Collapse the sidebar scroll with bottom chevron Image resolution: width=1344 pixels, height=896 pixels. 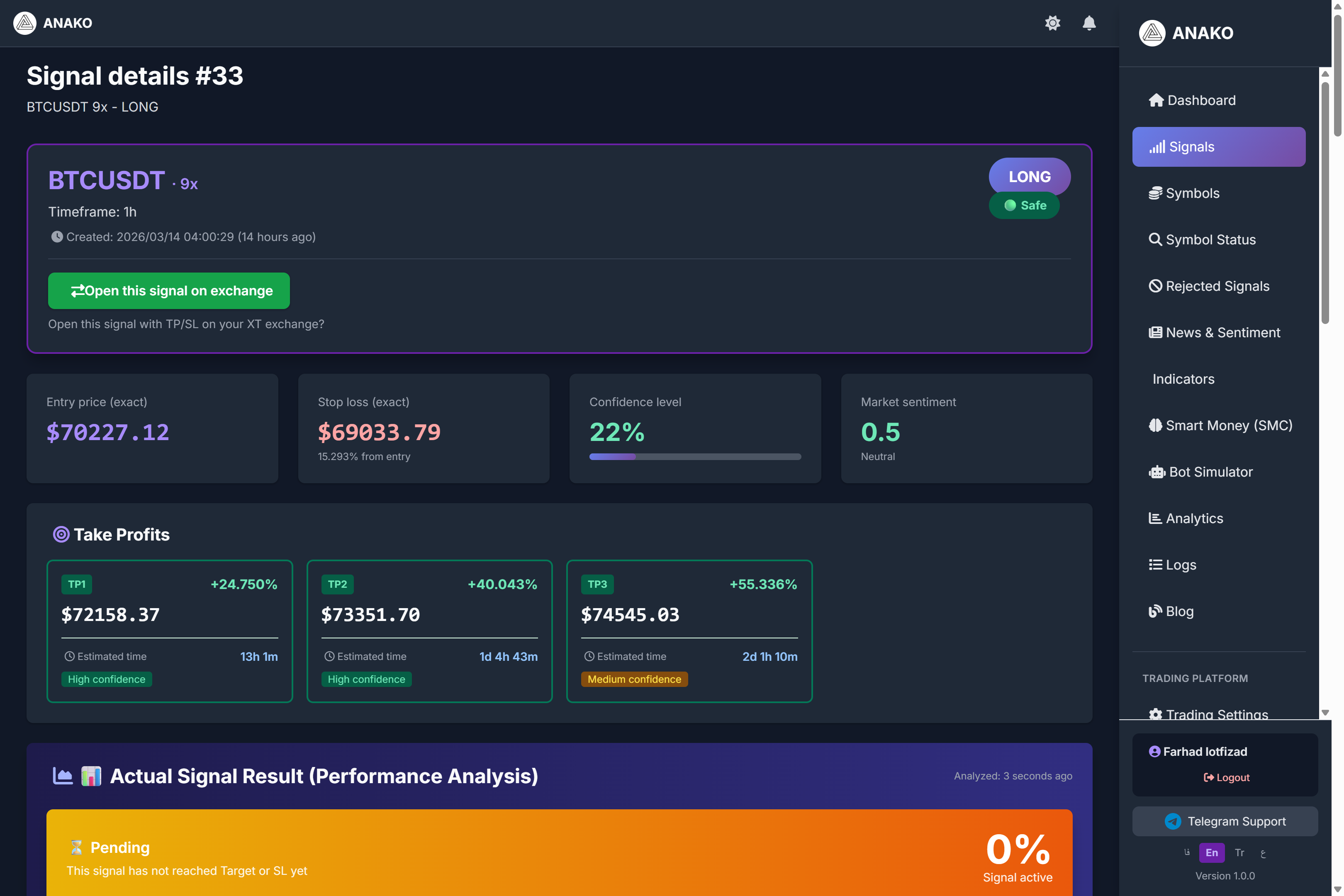click(1325, 713)
